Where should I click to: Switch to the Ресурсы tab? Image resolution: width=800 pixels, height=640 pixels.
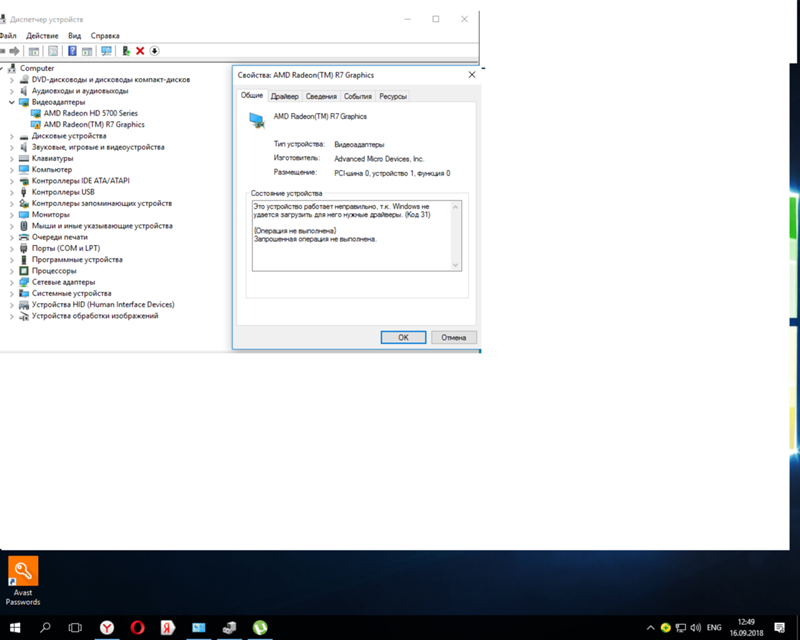pos(393,96)
